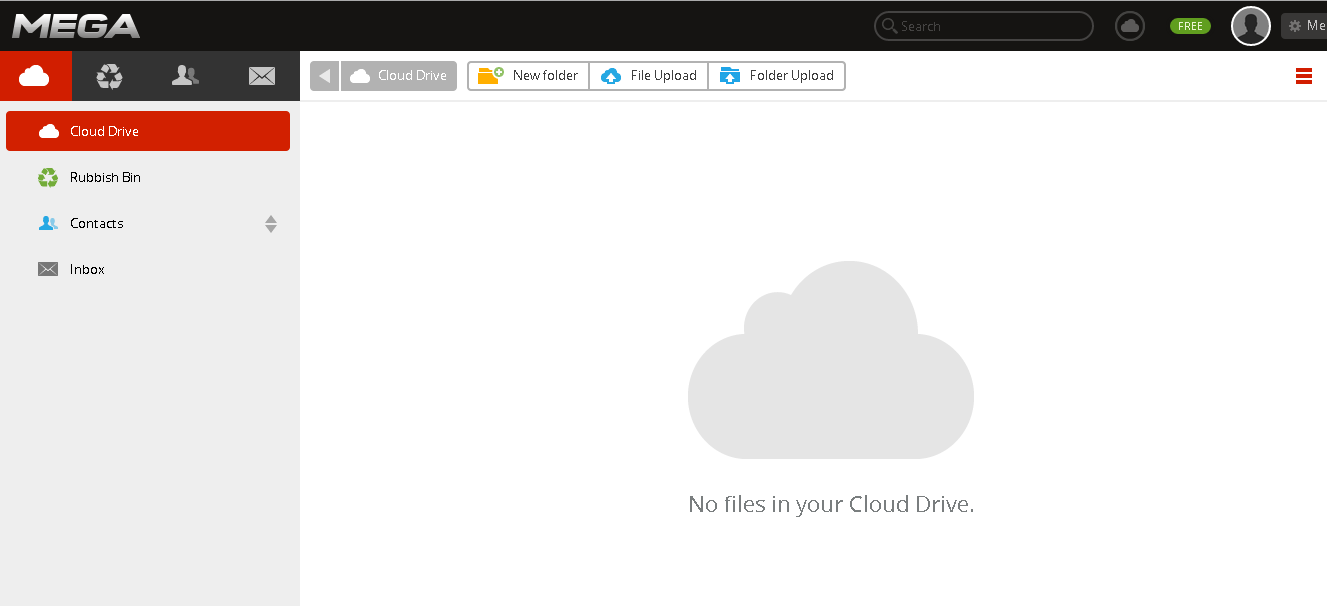Image resolution: width=1327 pixels, height=606 pixels.
Task: Click the green FREE membership badge
Action: coord(1189,25)
